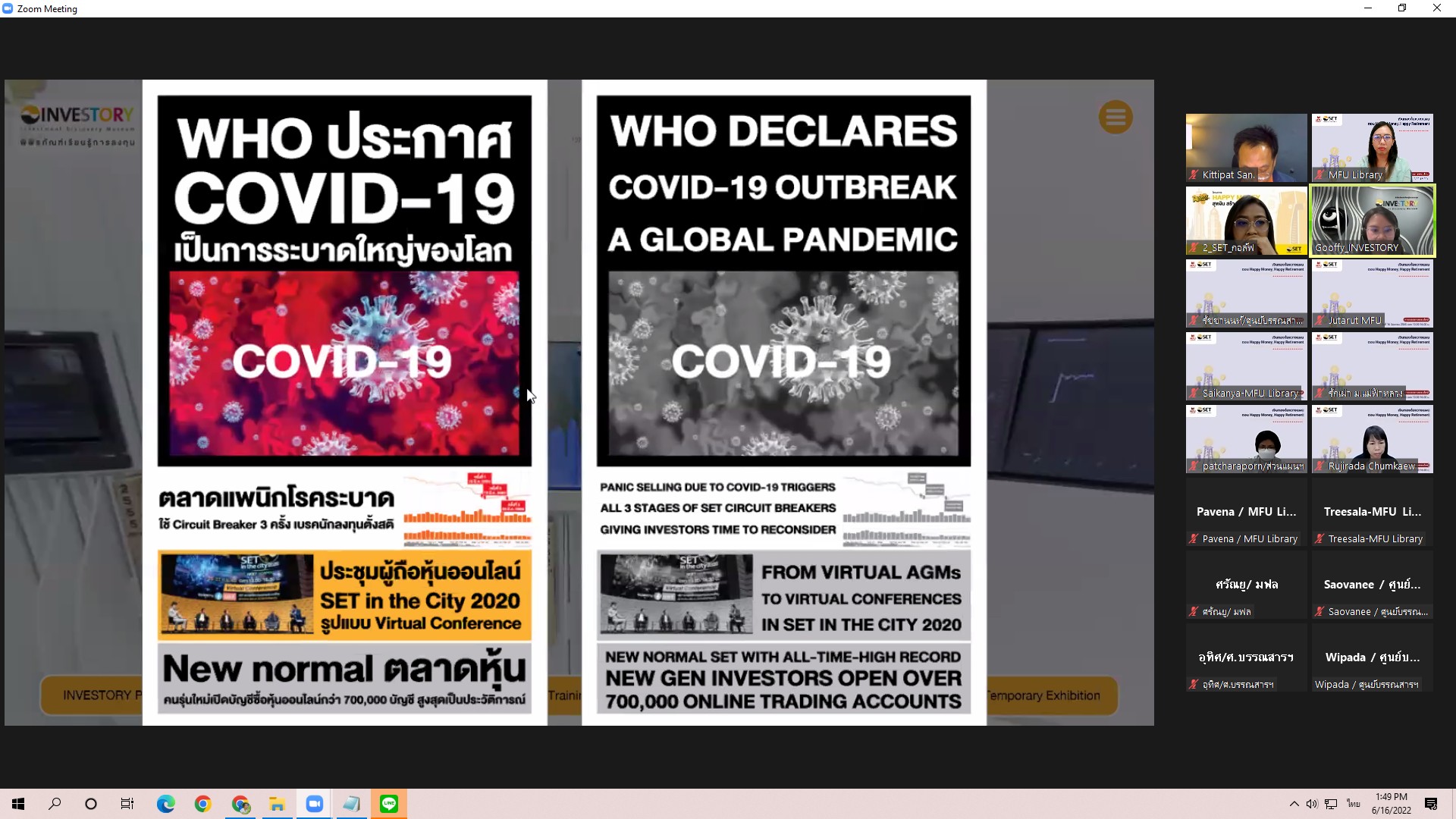Open the volume control in system tray
The height and width of the screenshot is (819, 1456).
(1312, 804)
